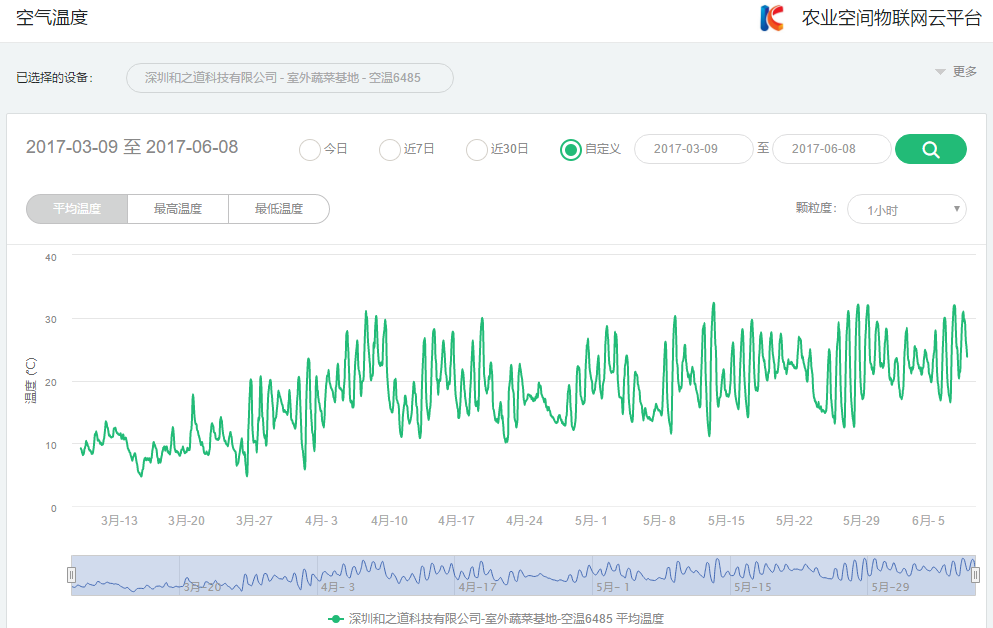The image size is (993, 628).
Task: Select the 近30日 radio button
Action: (477, 148)
